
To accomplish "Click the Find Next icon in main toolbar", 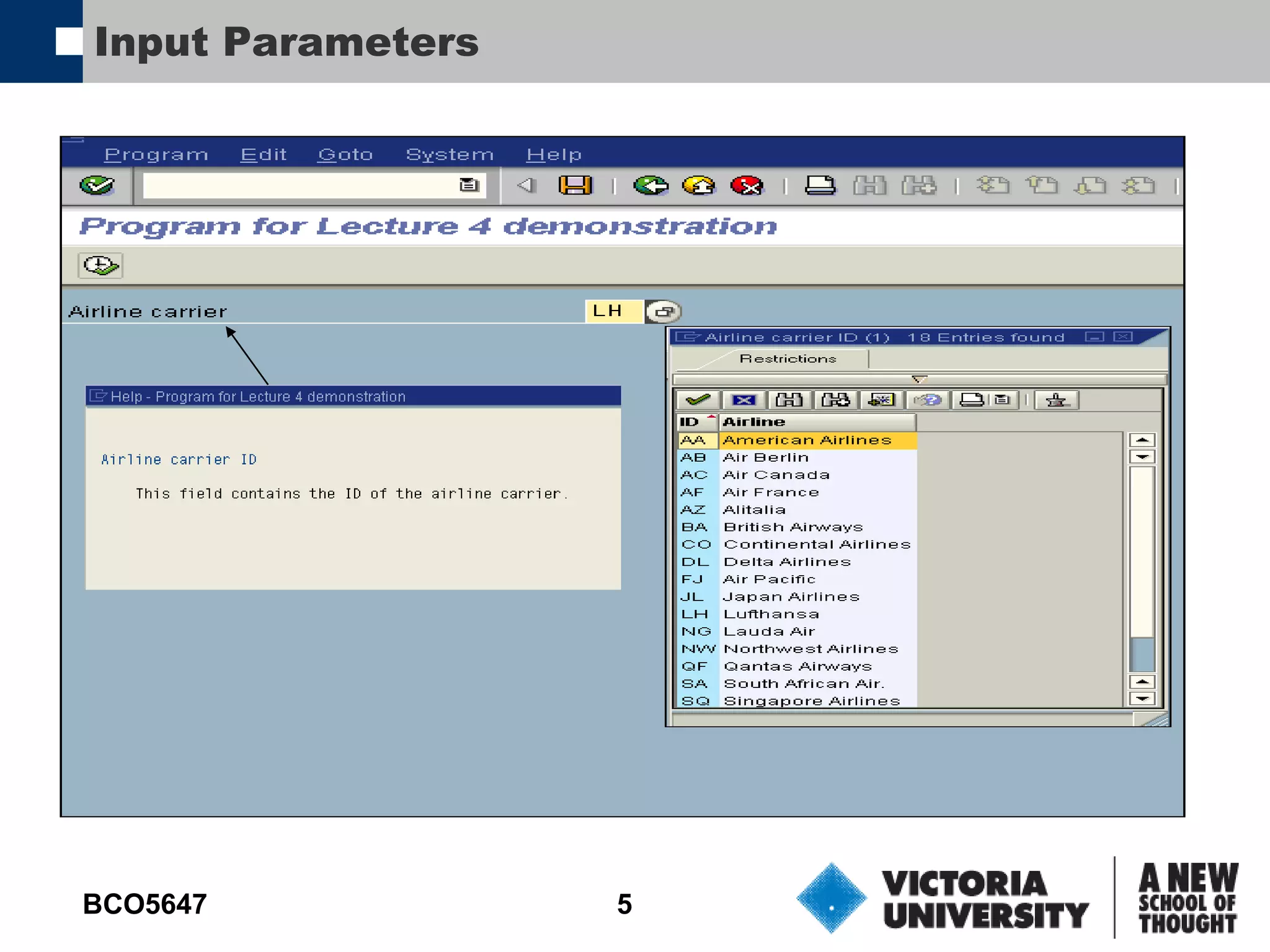I will [919, 185].
